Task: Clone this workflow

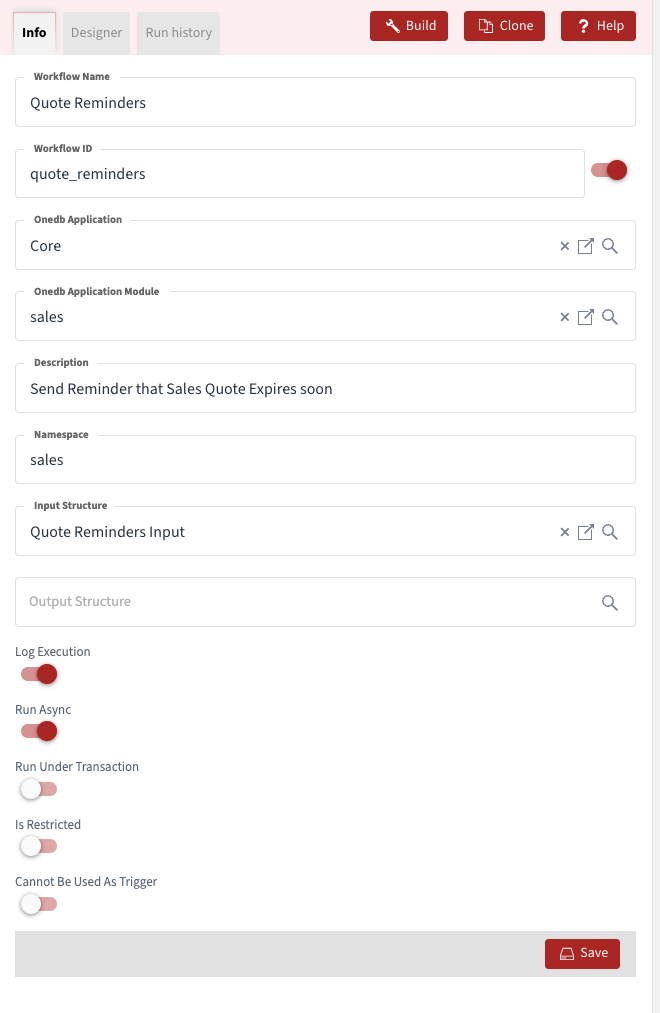Action: 504,25
